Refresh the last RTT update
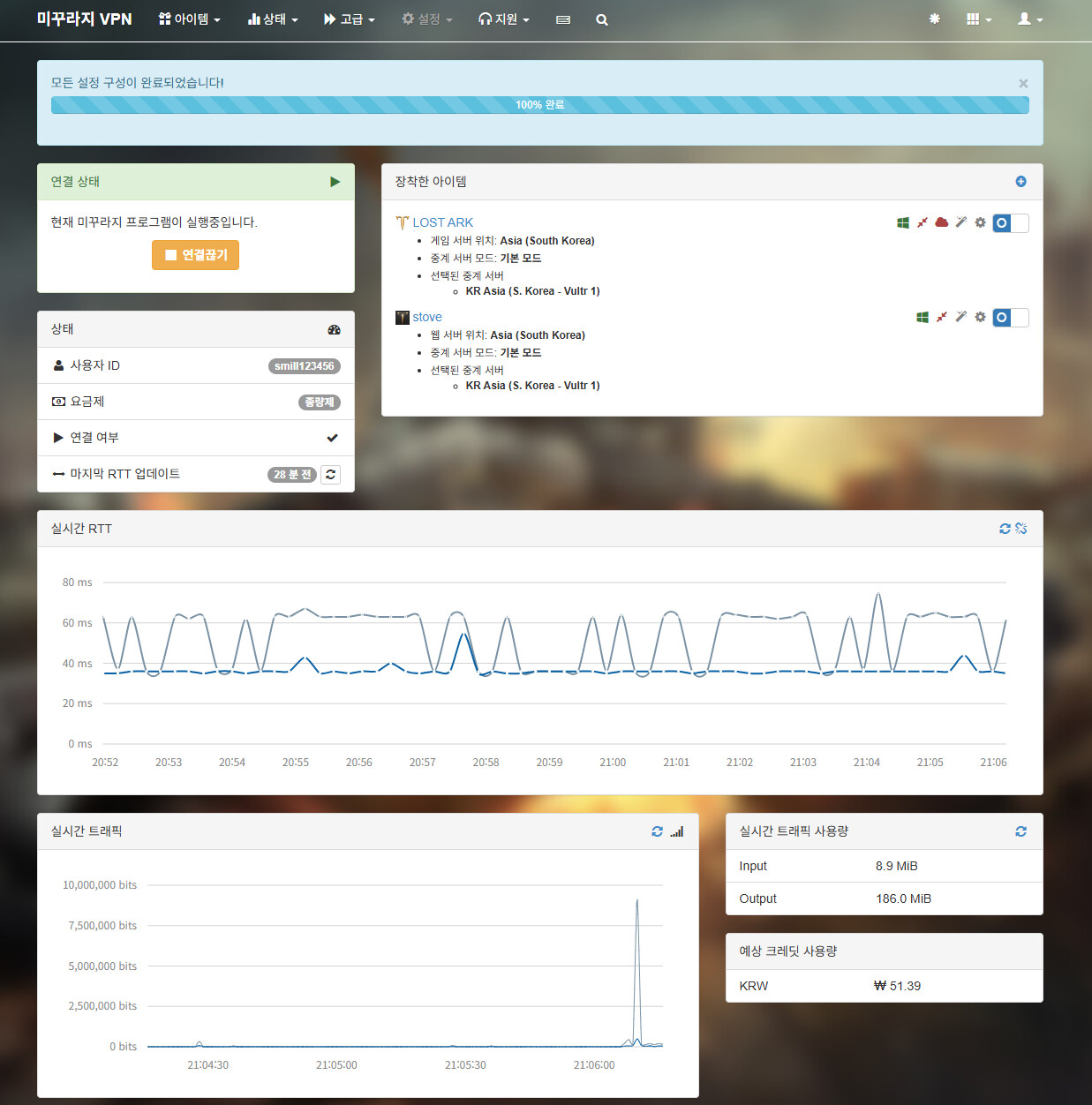The image size is (1092, 1105). (330, 475)
